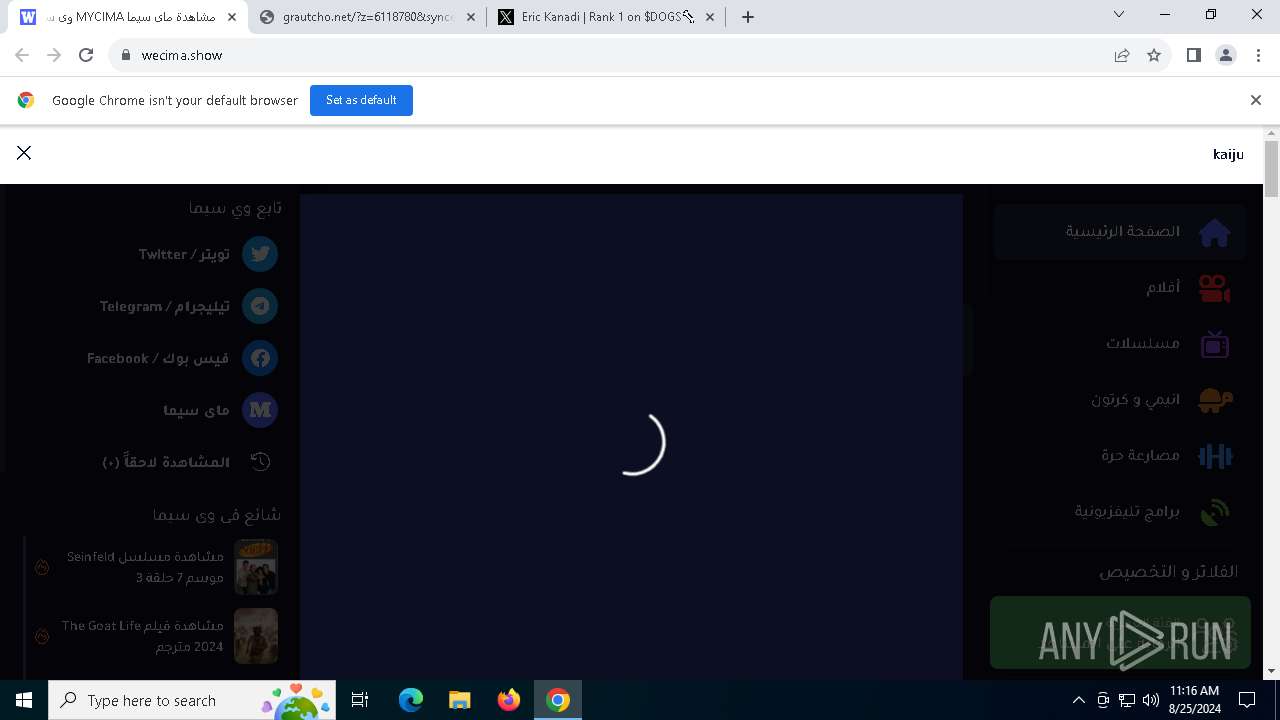The height and width of the screenshot is (720, 1280).
Task: Open the Windows Start menu
Action: [x=24, y=700]
